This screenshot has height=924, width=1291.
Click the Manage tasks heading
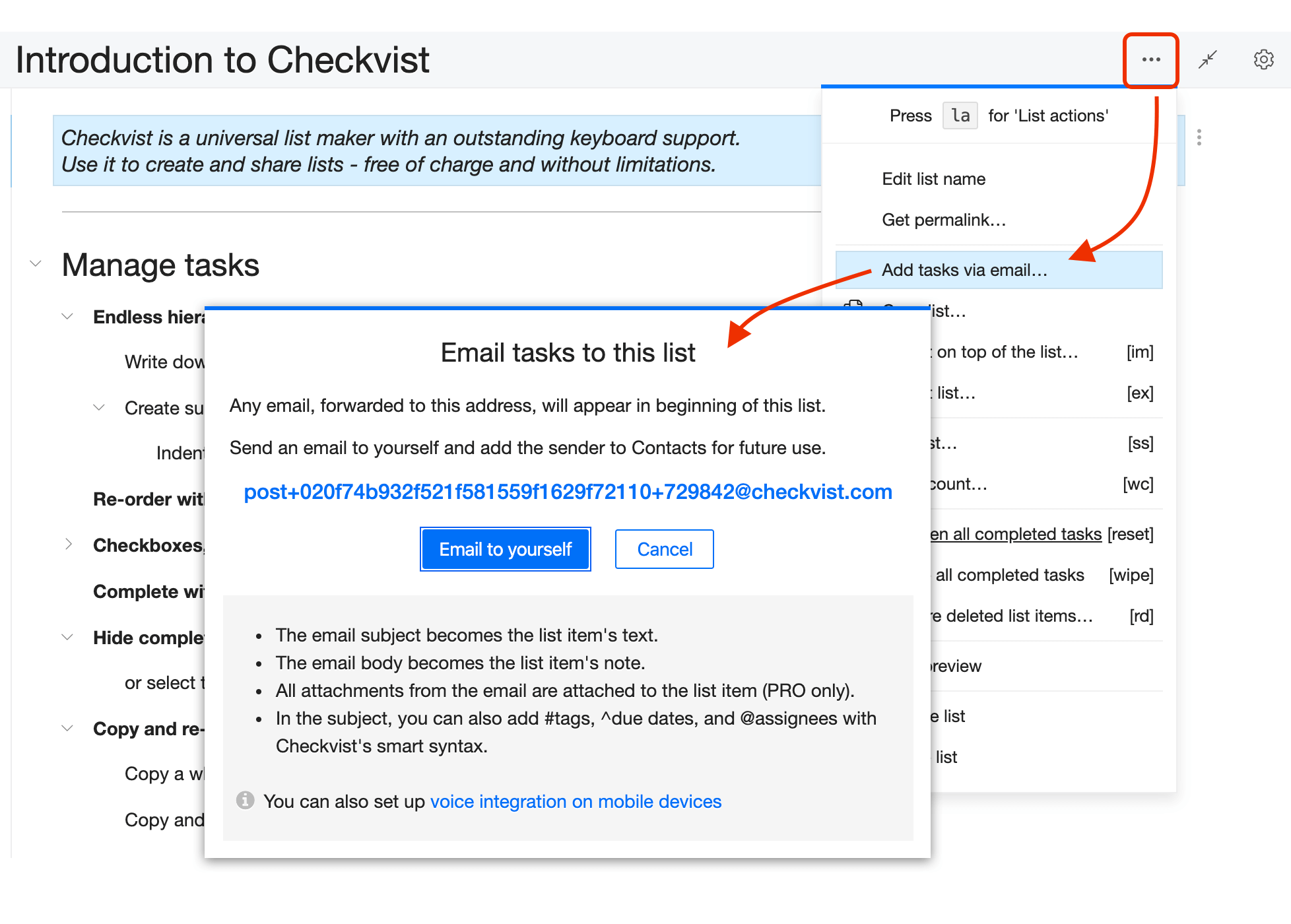pyautogui.click(x=160, y=265)
